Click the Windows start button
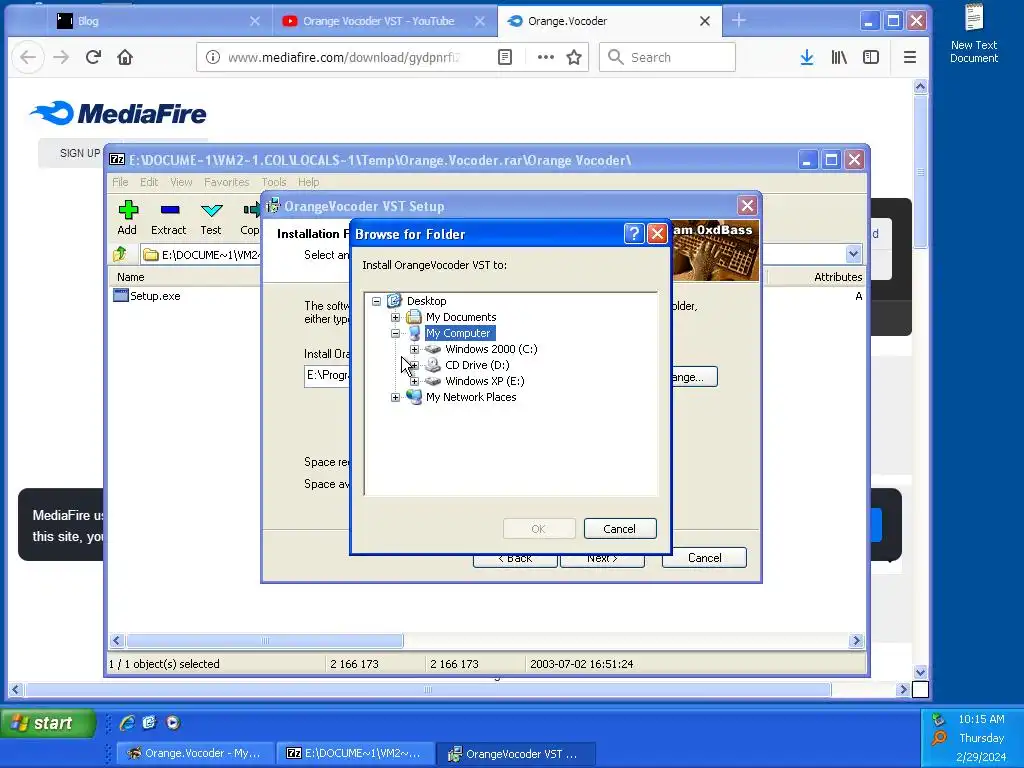This screenshot has height=768, width=1024. click(x=48, y=723)
